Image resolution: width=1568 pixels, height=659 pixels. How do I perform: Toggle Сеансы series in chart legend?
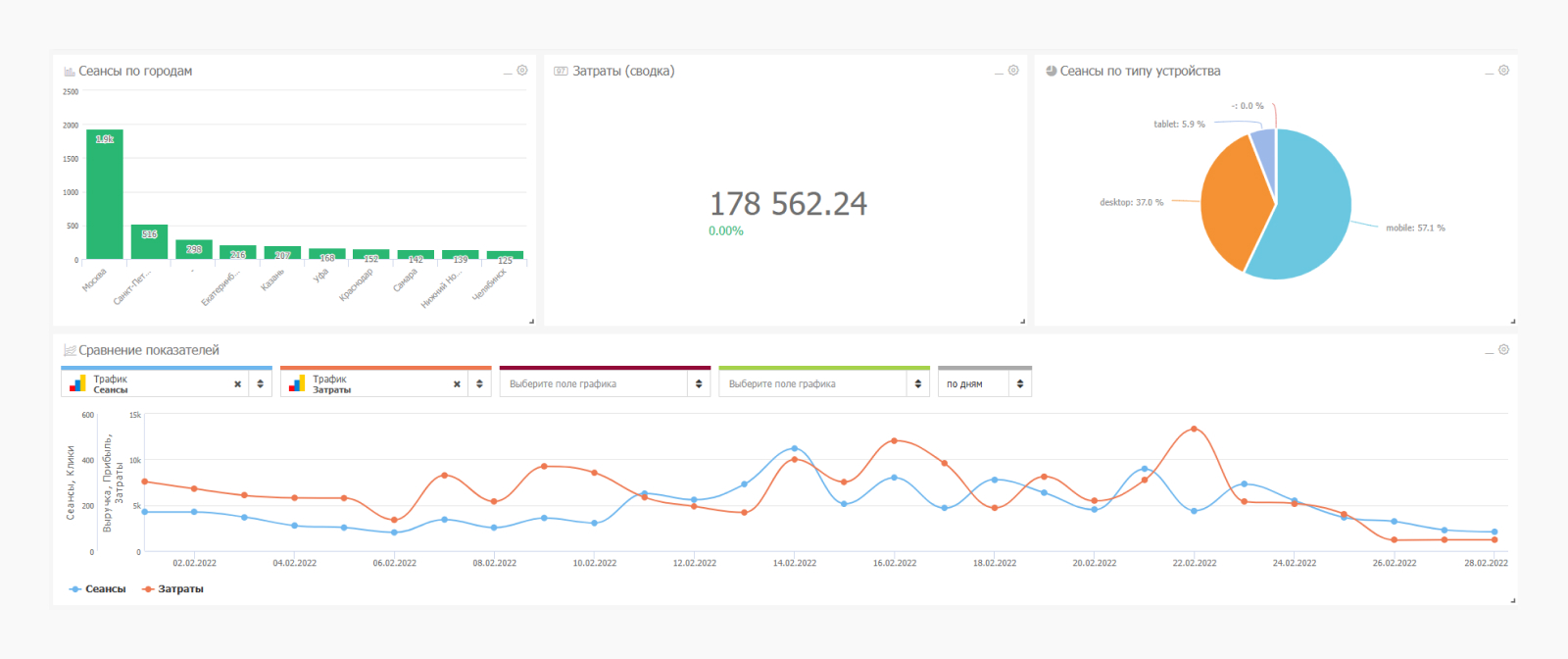(98, 589)
